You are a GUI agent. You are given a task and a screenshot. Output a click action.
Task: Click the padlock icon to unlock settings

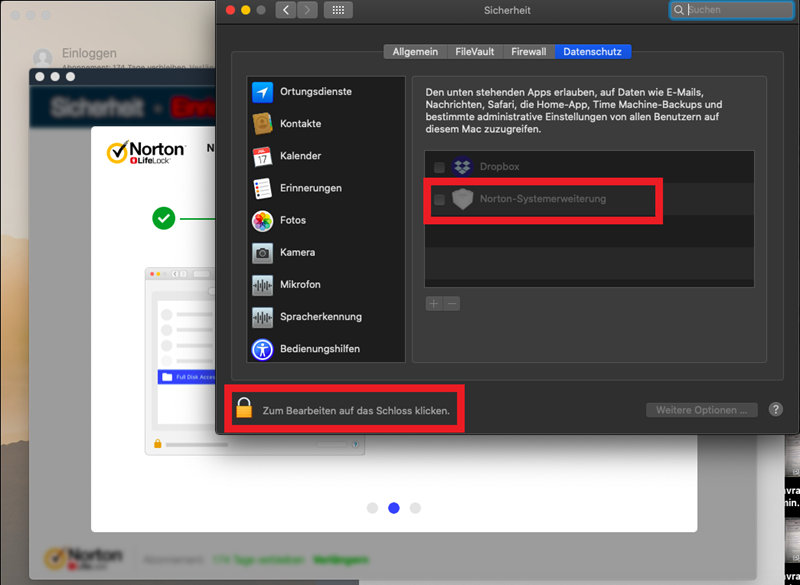click(244, 408)
